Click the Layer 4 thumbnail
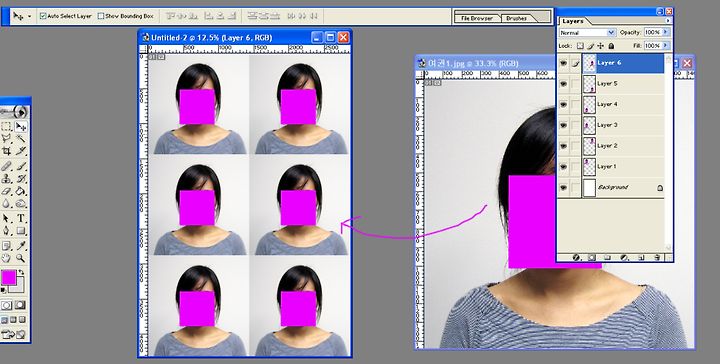720x364 pixels. [589, 105]
